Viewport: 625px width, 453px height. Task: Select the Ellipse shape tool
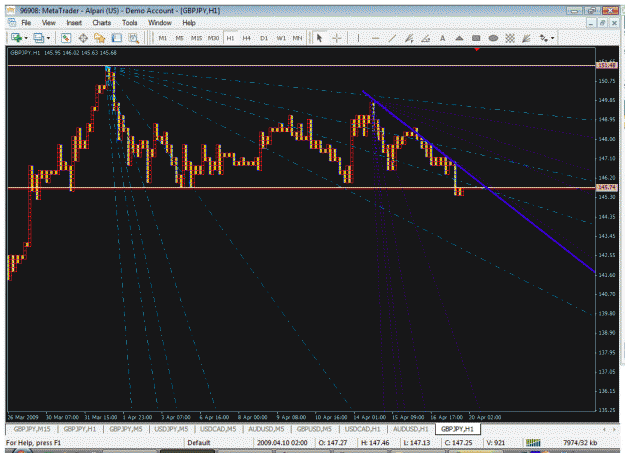coord(493,38)
